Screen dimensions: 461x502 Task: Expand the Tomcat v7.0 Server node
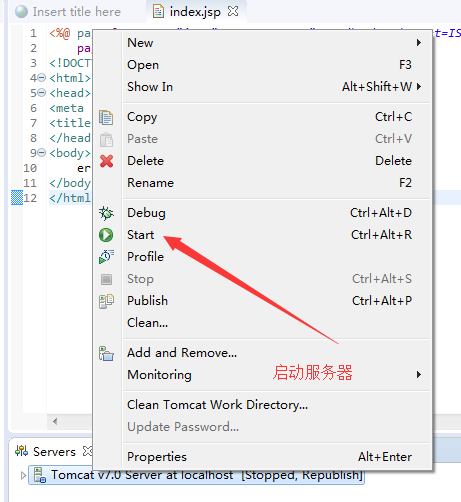(x=23, y=475)
